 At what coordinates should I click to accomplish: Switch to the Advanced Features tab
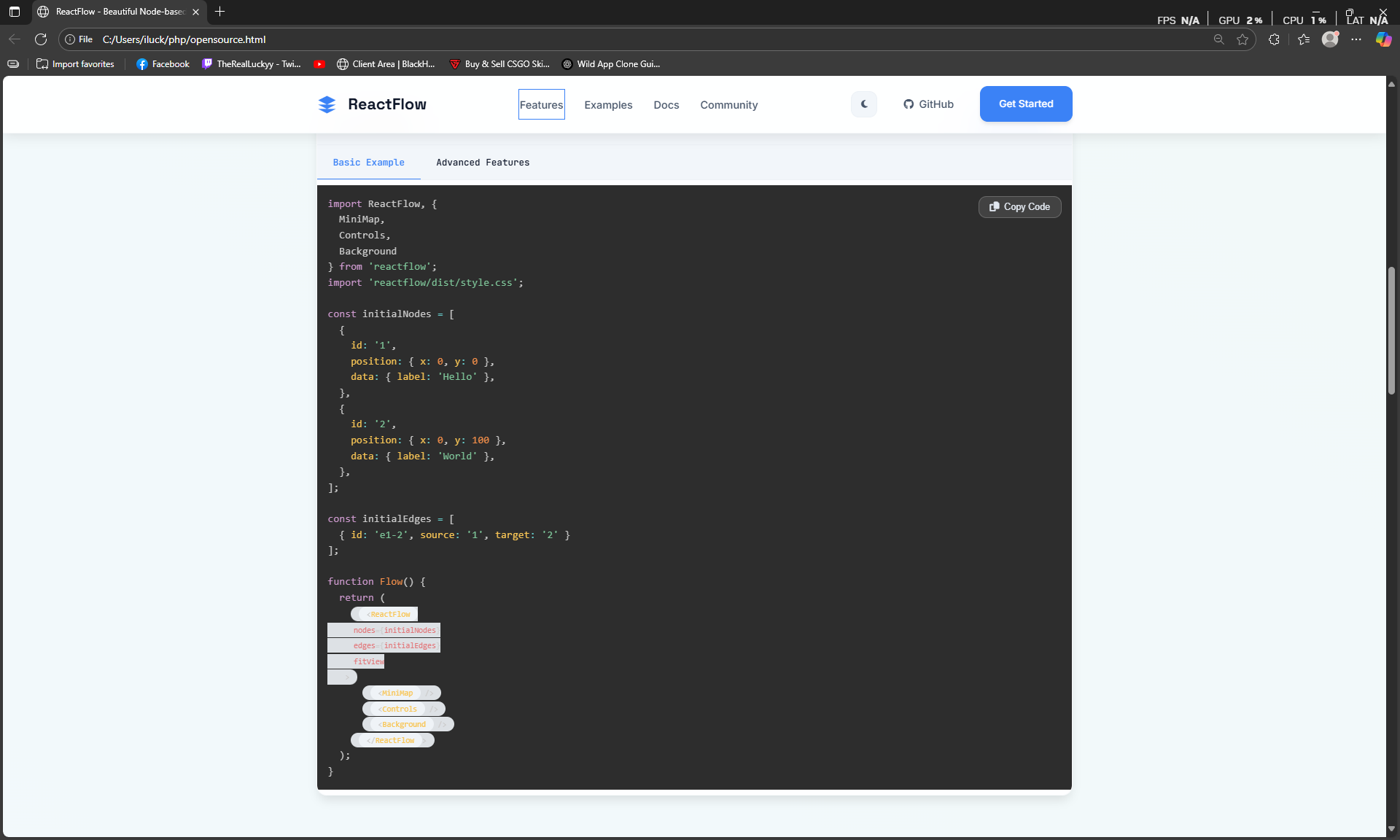[x=483, y=163]
